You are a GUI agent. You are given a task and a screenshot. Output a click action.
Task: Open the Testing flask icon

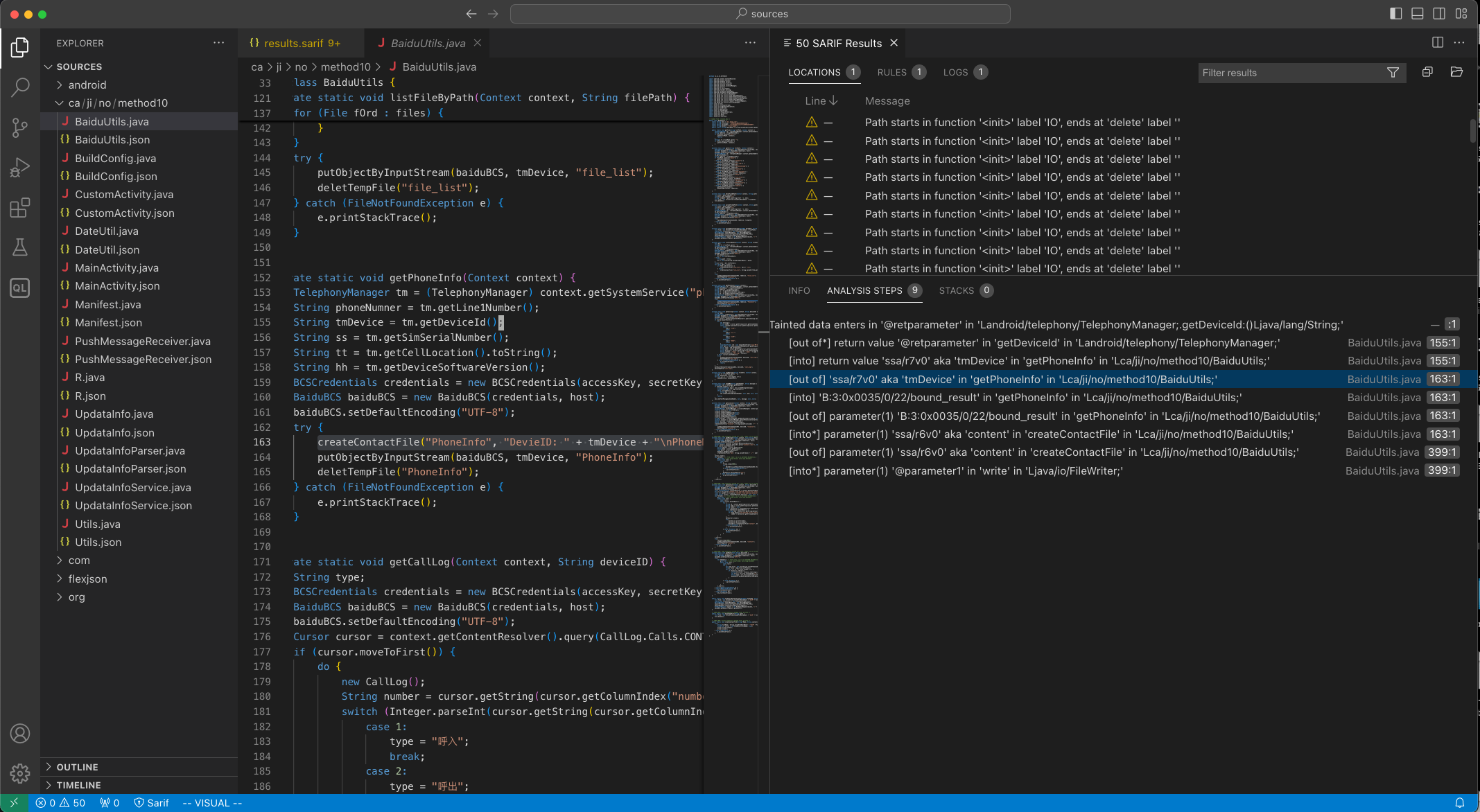click(x=20, y=247)
